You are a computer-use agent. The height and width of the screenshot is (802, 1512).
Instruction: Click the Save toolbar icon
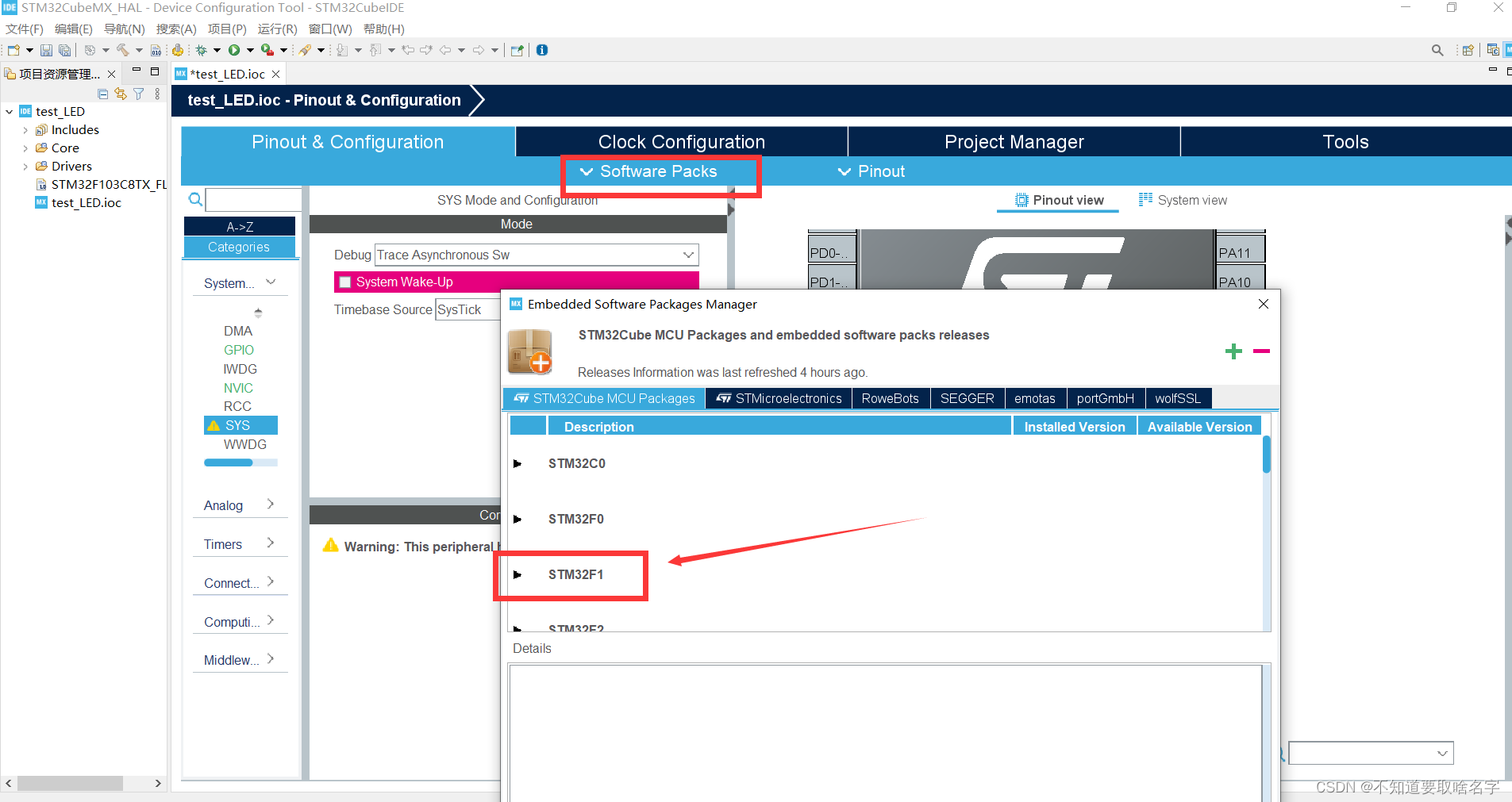tap(46, 50)
